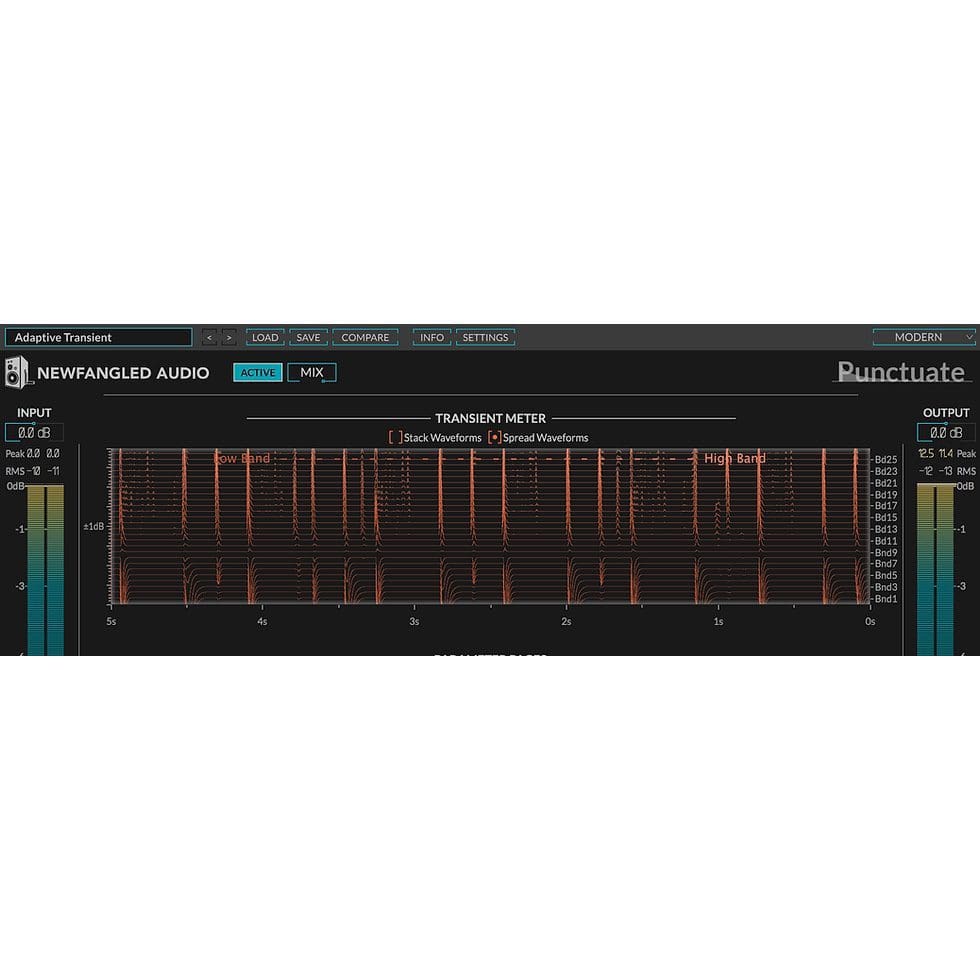Viewport: 980px width, 980px height.
Task: Click the '1s' time axis marker
Action: 718,621
